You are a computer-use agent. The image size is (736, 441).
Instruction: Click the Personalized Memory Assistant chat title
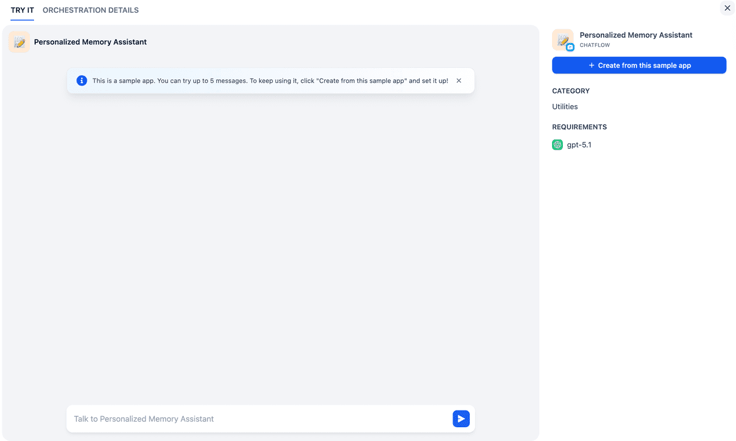90,42
